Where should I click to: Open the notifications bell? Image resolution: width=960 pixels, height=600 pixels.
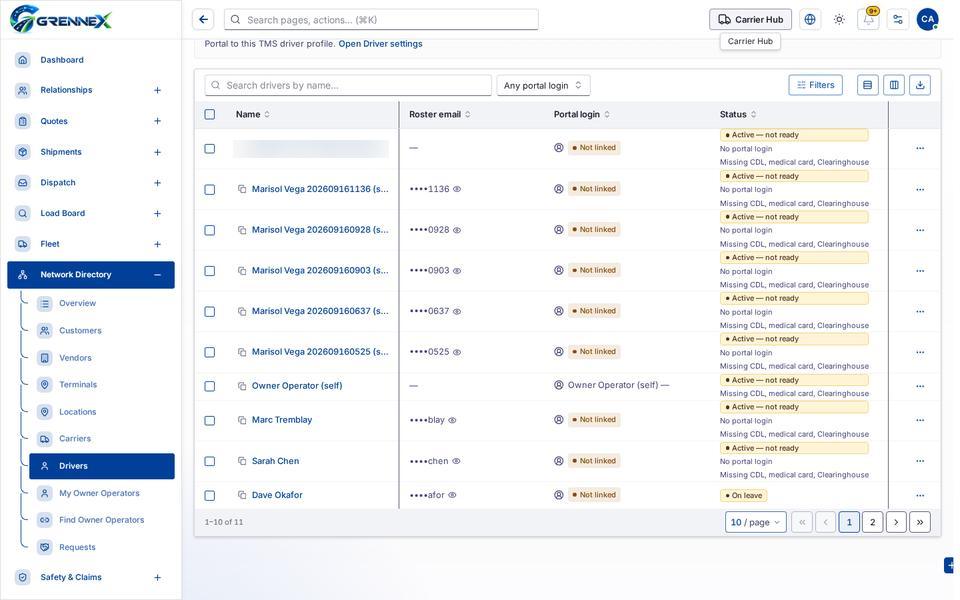click(869, 20)
